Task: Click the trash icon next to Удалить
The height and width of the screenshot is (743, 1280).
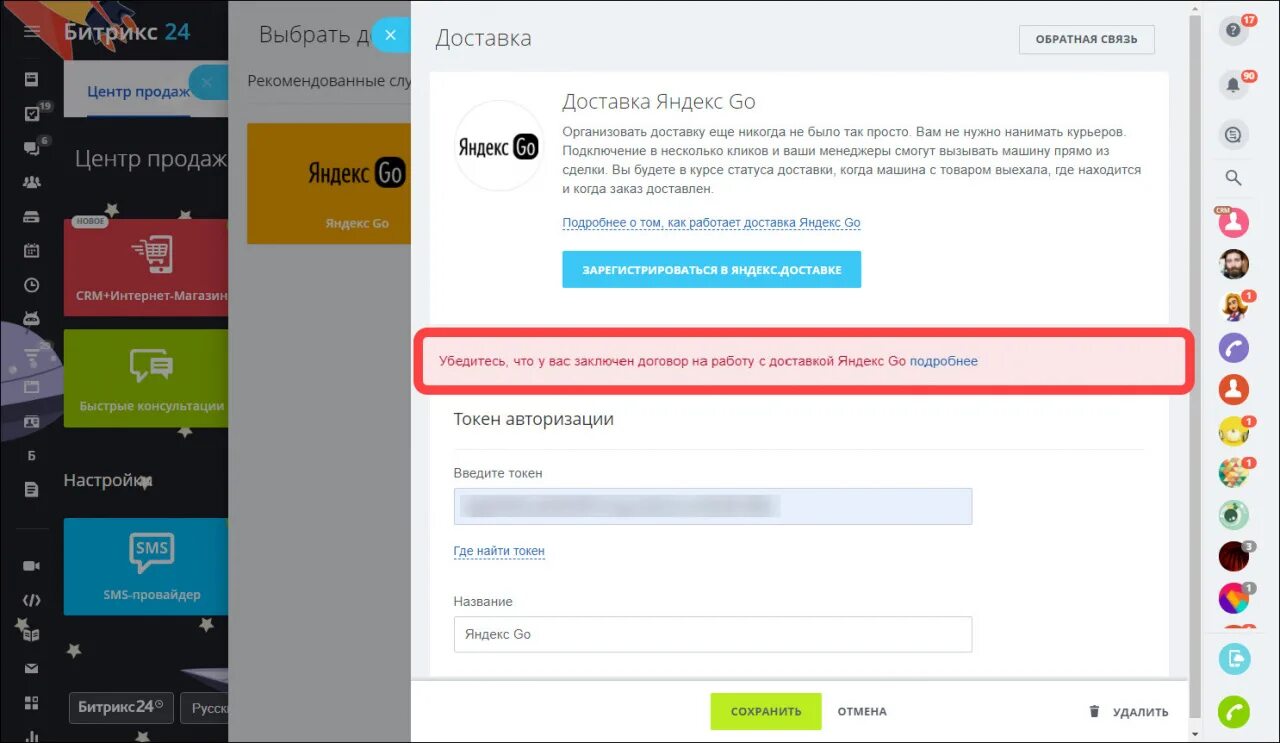Action: pyautogui.click(x=1094, y=712)
